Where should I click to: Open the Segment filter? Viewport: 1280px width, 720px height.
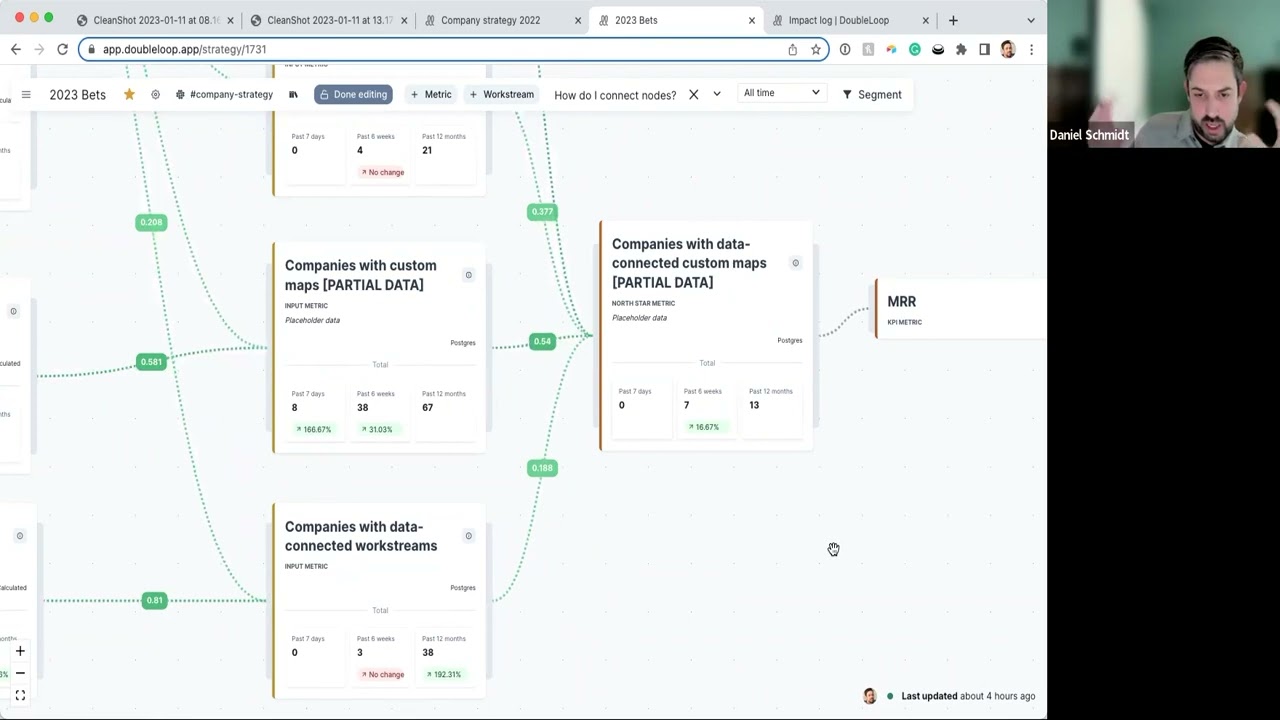coord(872,94)
